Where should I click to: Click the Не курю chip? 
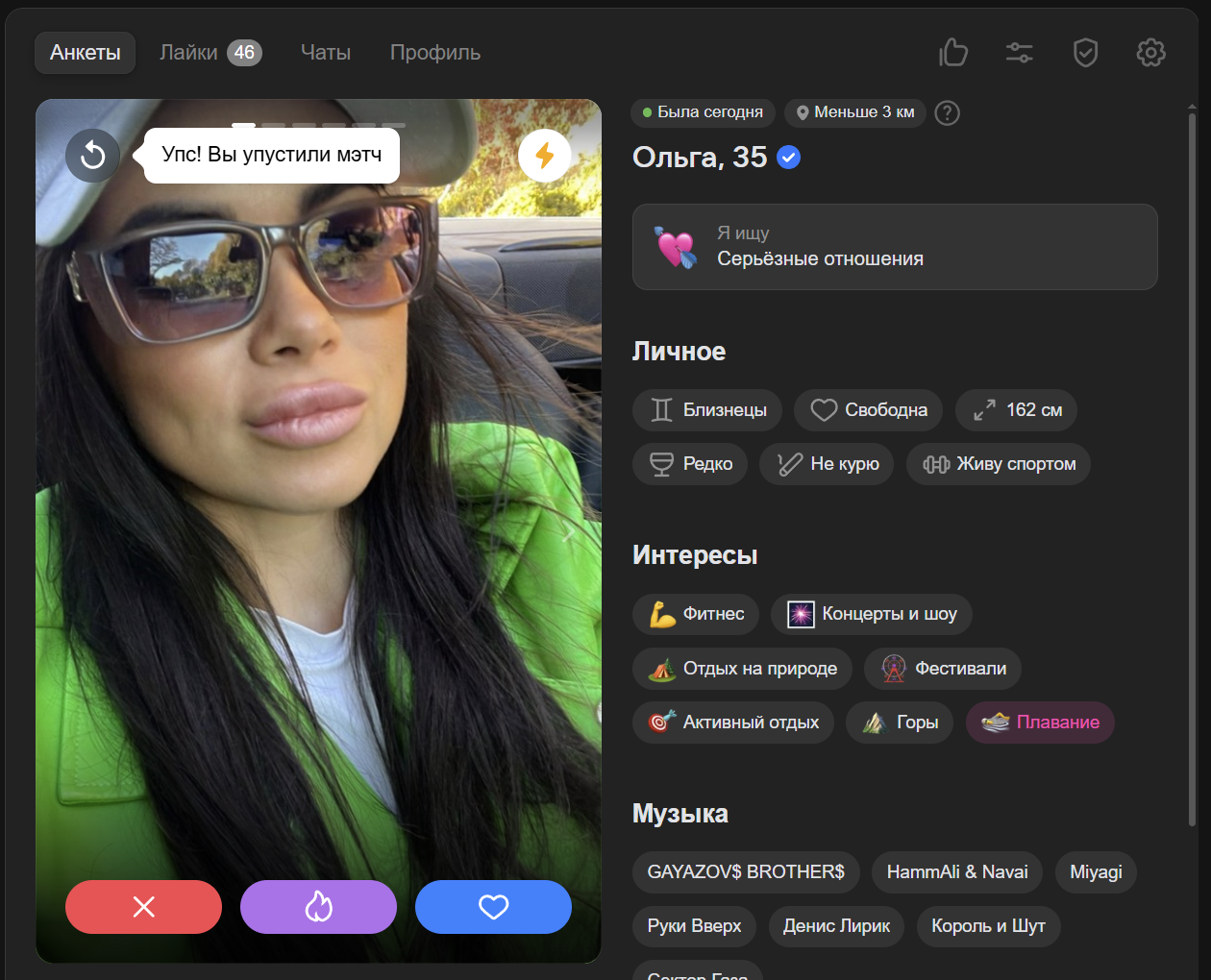(827, 464)
